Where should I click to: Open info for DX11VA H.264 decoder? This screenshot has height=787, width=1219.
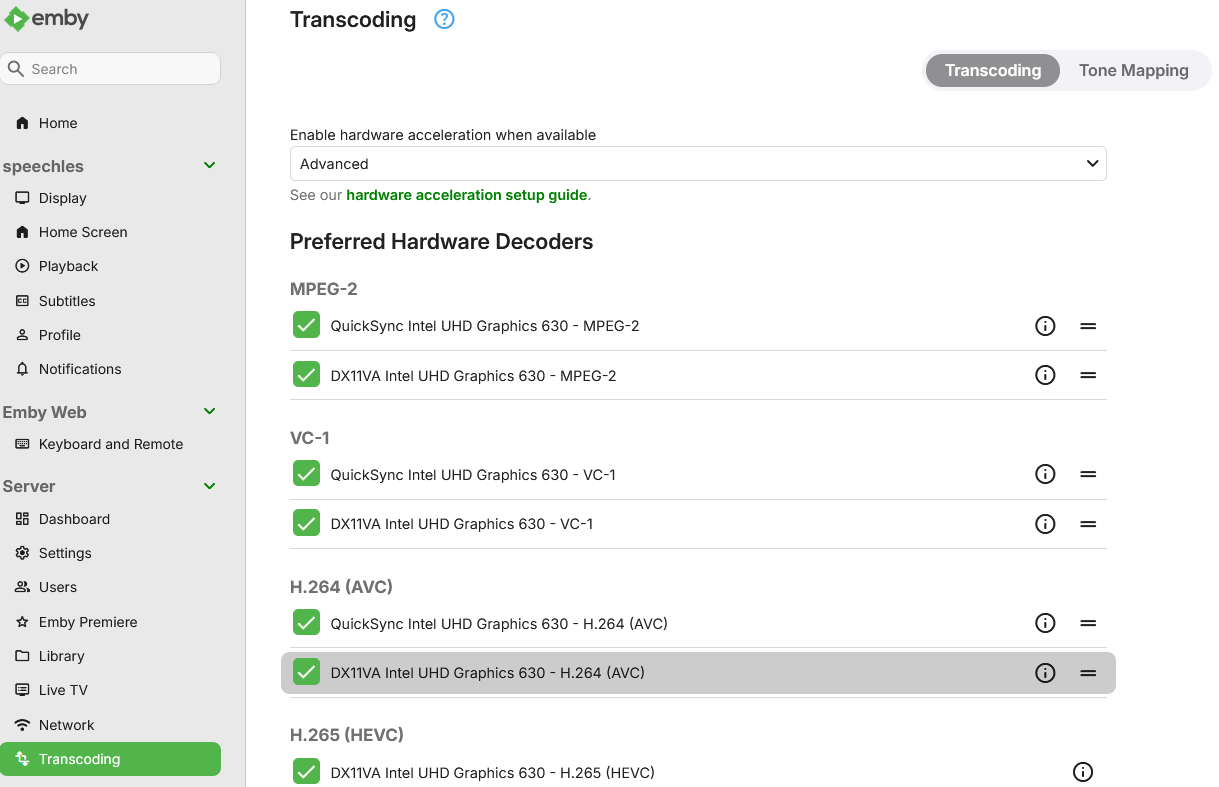coord(1045,673)
